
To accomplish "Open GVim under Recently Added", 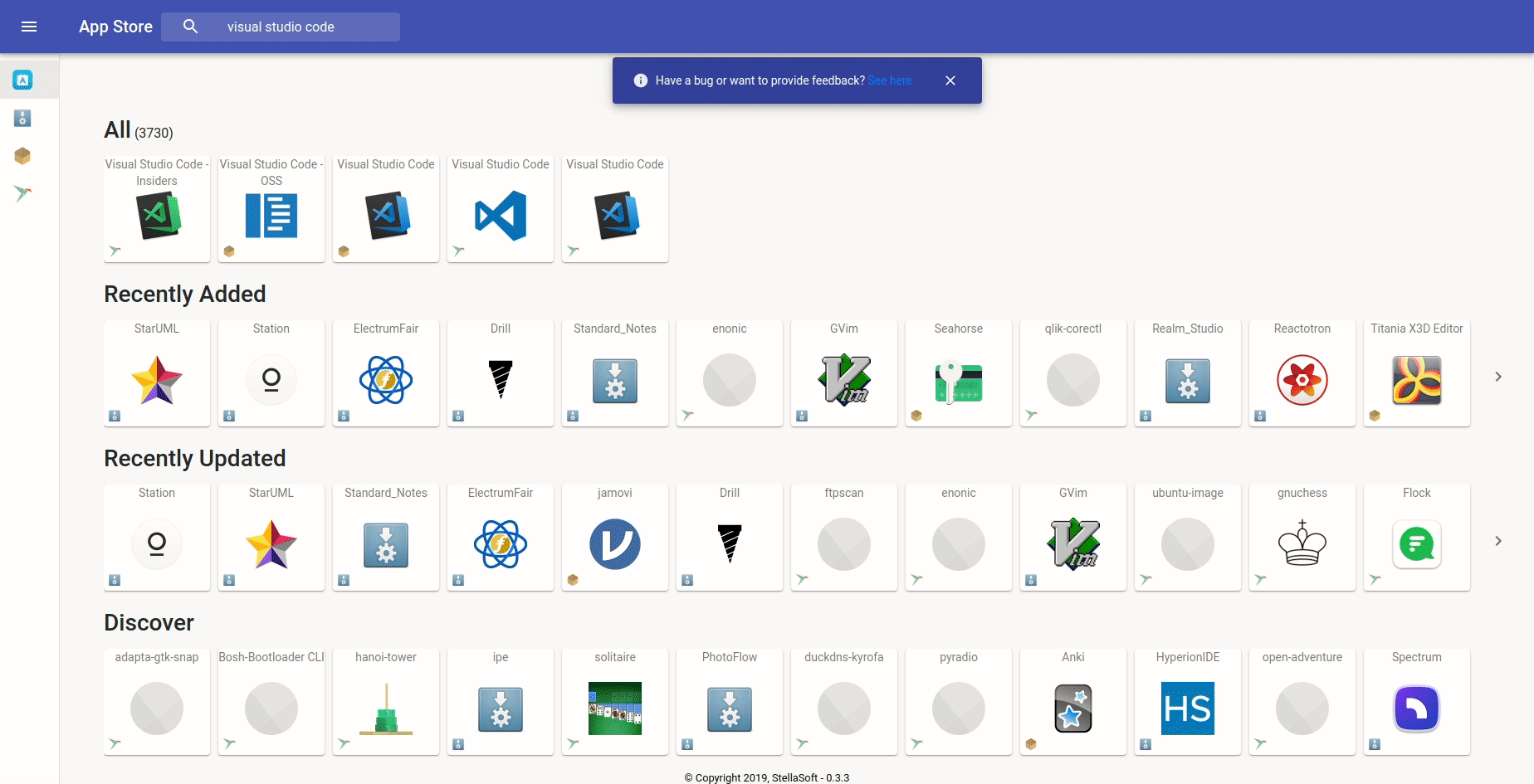I will [844, 373].
